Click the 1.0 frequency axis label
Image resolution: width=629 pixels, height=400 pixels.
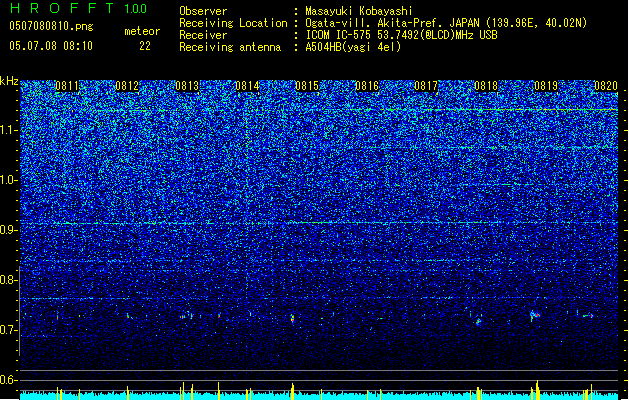point(9,180)
